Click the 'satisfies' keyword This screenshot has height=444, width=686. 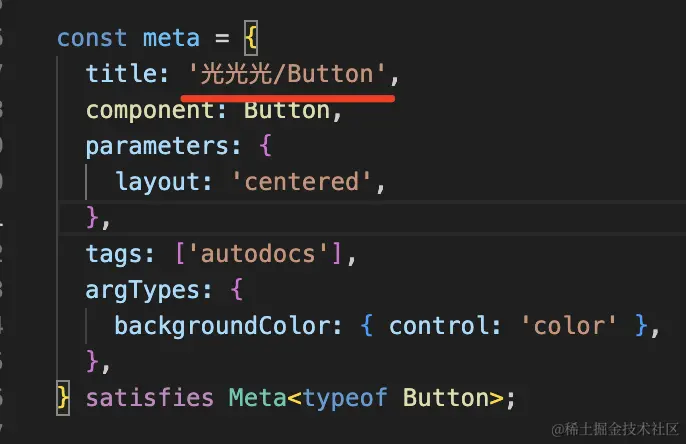click(150, 398)
